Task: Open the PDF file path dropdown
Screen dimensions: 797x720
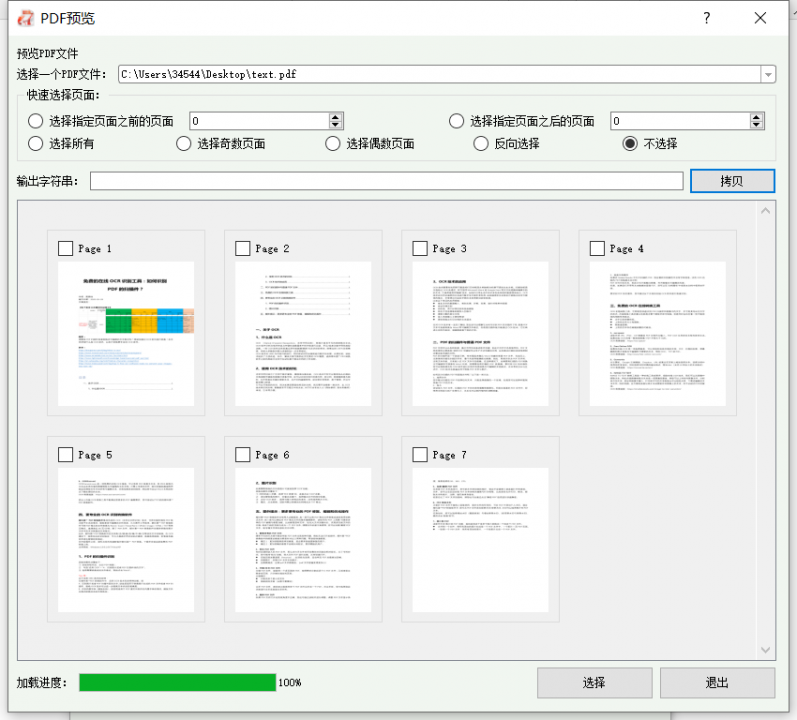Action: coord(767,74)
